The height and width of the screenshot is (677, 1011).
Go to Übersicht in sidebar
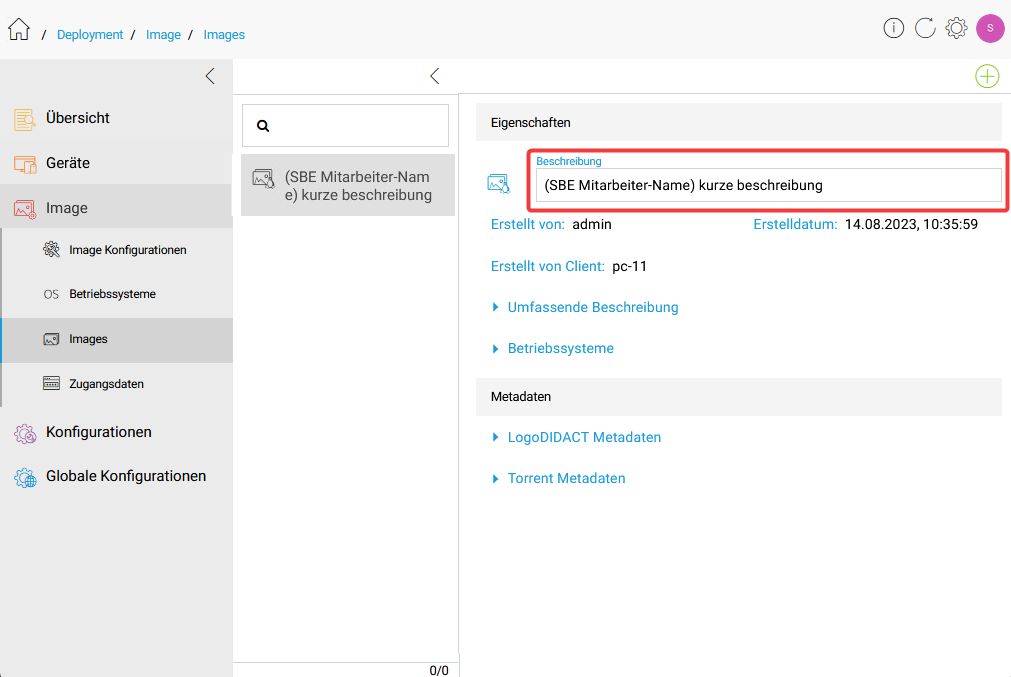[77, 118]
